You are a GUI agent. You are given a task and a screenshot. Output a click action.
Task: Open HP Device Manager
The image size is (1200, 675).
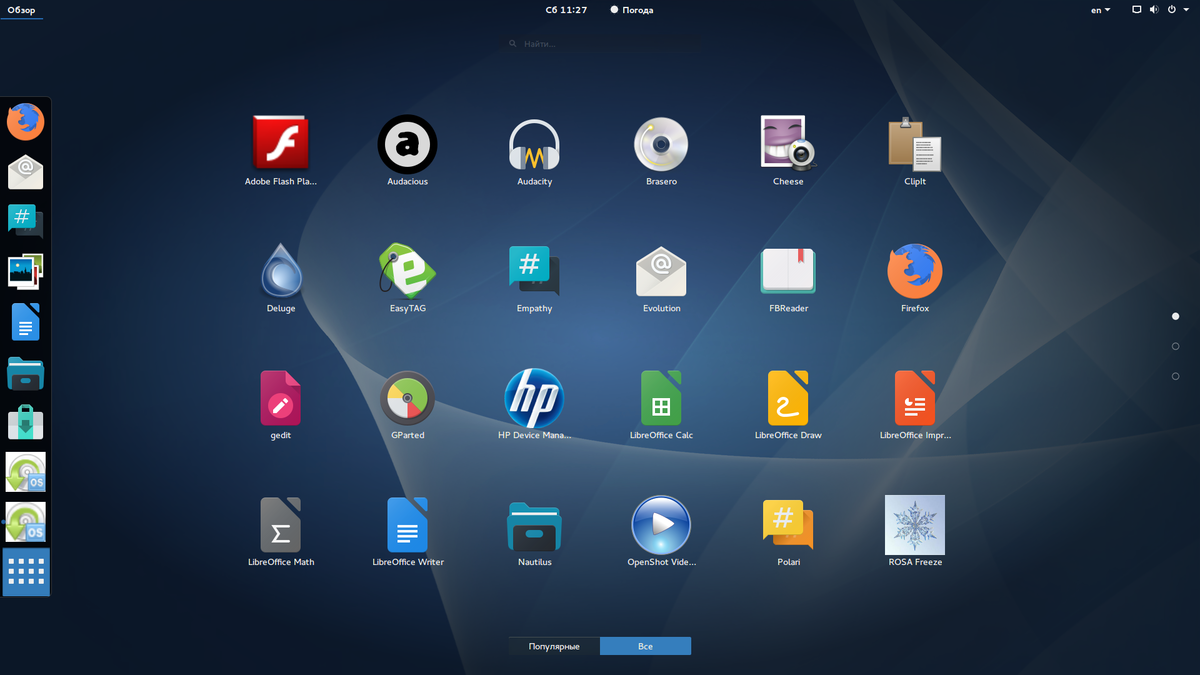[534, 398]
